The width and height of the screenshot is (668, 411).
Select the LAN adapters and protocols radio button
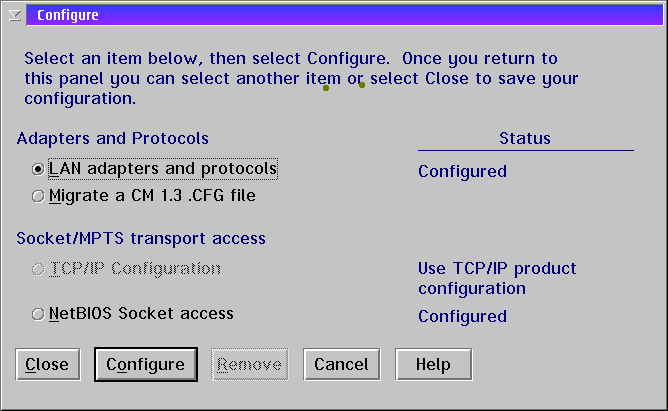(38, 170)
